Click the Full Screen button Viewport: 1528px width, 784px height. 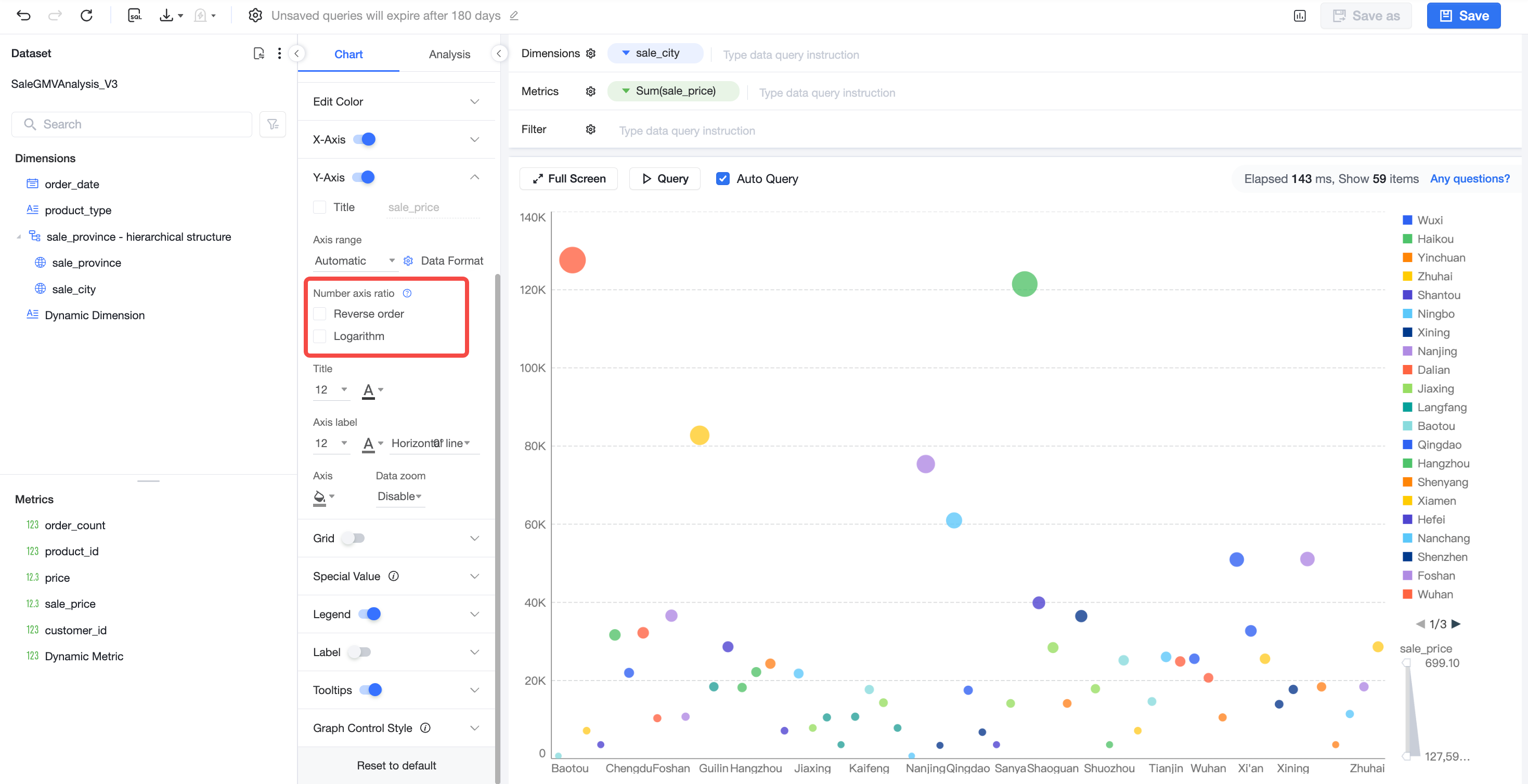click(x=569, y=179)
